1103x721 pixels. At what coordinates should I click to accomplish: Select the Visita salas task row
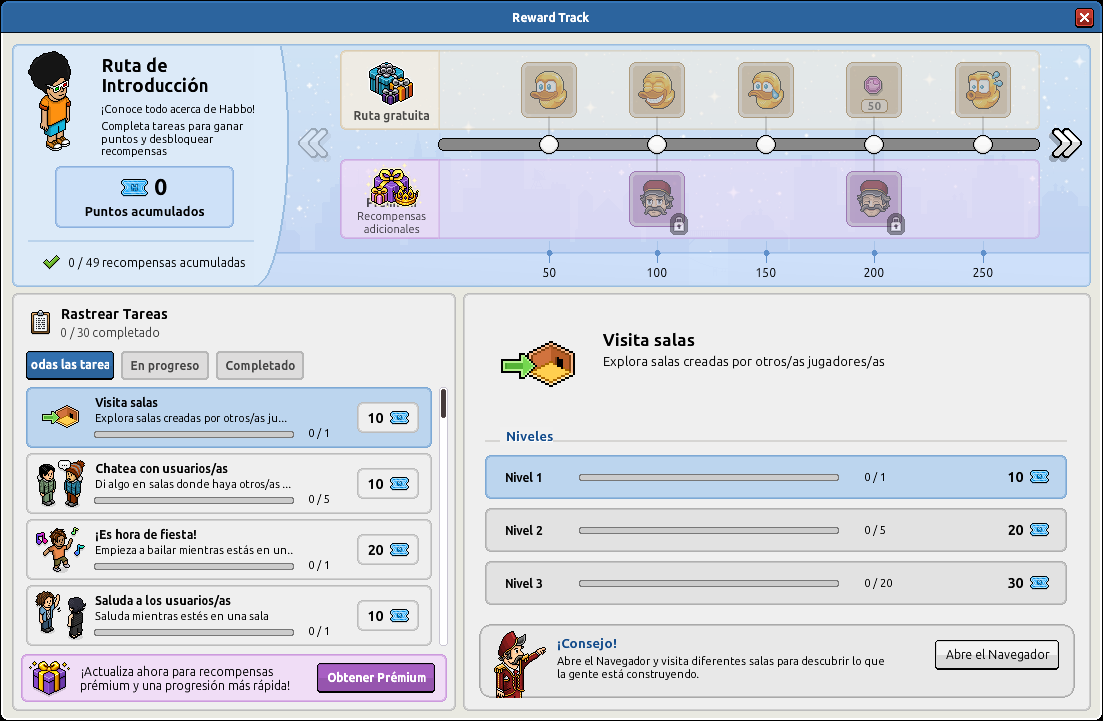[229, 417]
